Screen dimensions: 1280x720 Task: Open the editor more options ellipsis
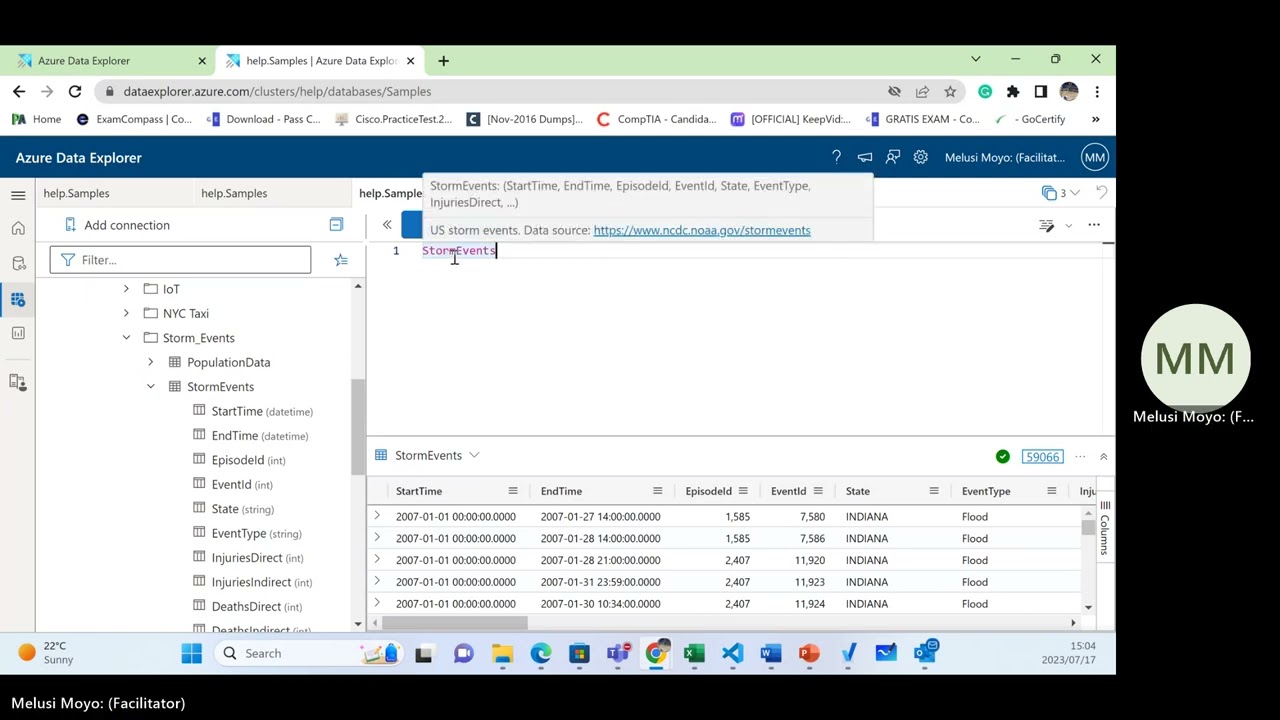click(x=1094, y=225)
